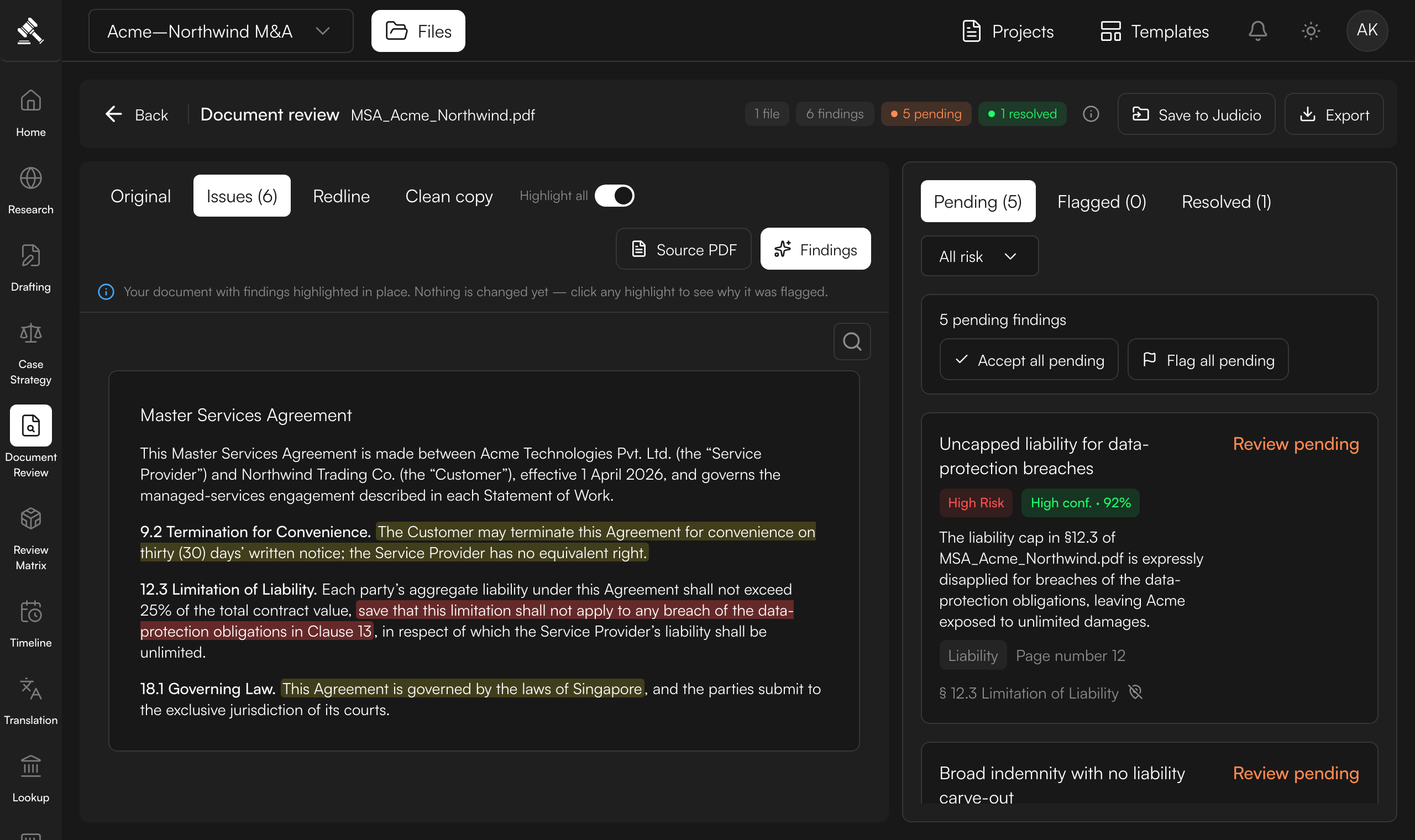Go to Home in the sidebar
Image resolution: width=1415 pixels, height=840 pixels.
click(30, 113)
